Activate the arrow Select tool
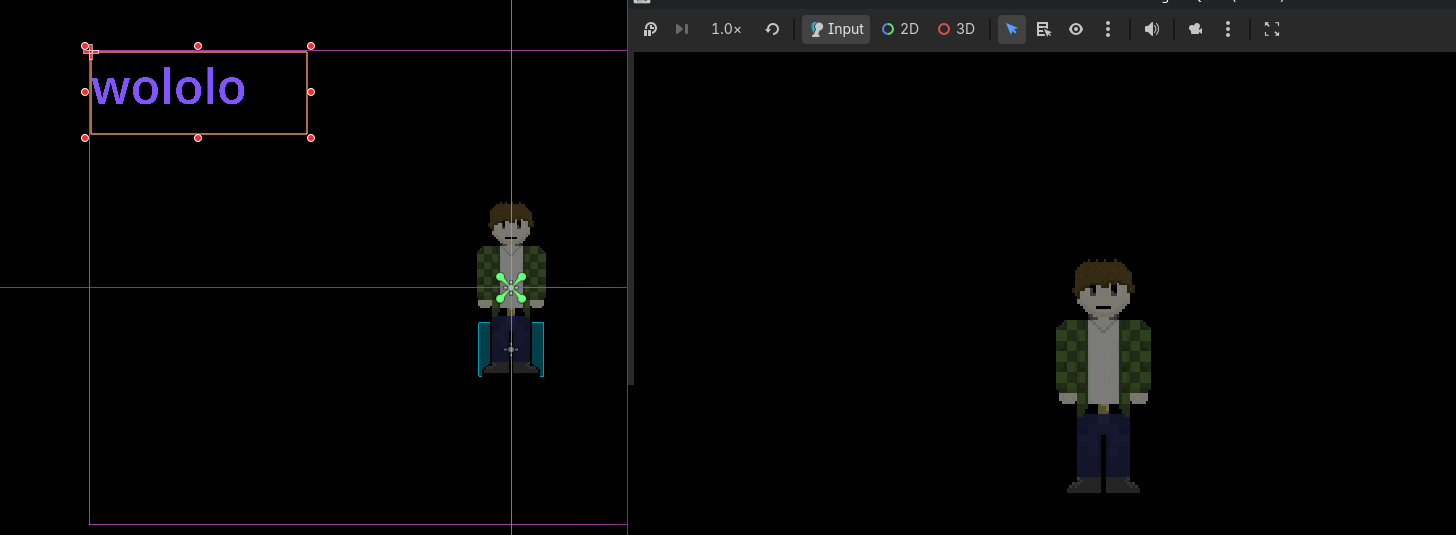Screen dimensions: 1456x535 1012,29
